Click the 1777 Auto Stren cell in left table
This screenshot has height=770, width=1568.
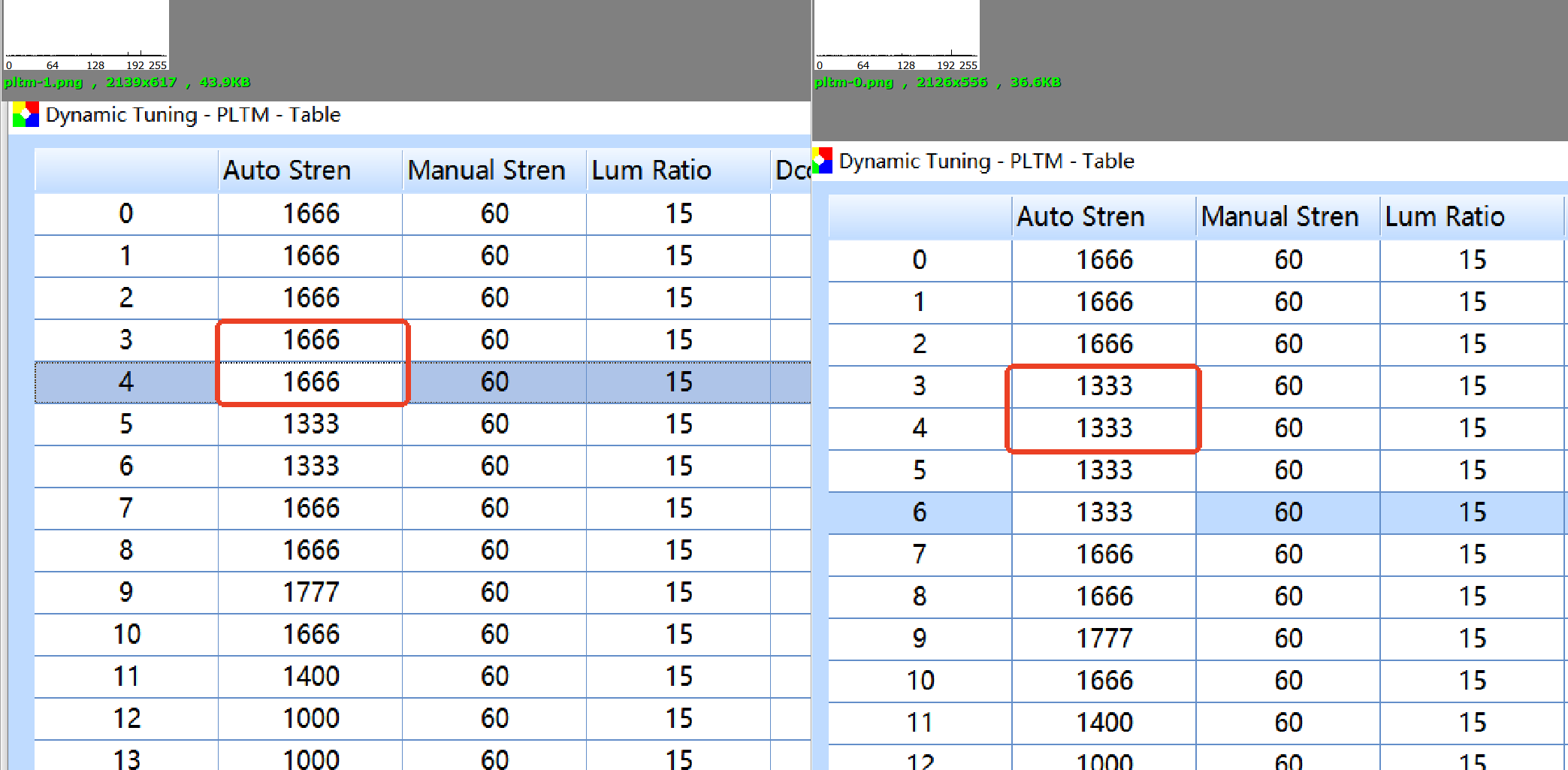click(x=310, y=593)
